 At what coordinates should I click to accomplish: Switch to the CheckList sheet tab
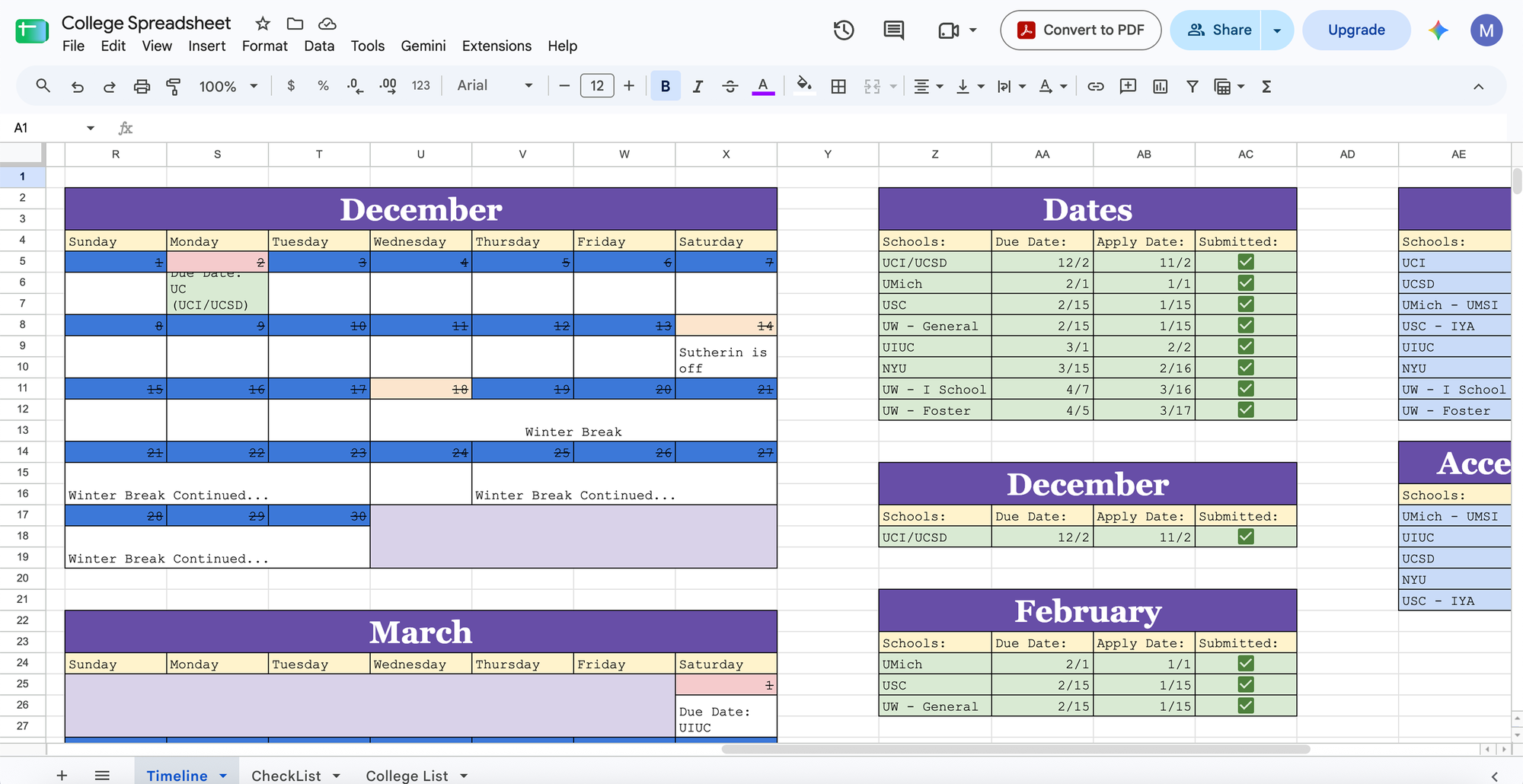[286, 776]
